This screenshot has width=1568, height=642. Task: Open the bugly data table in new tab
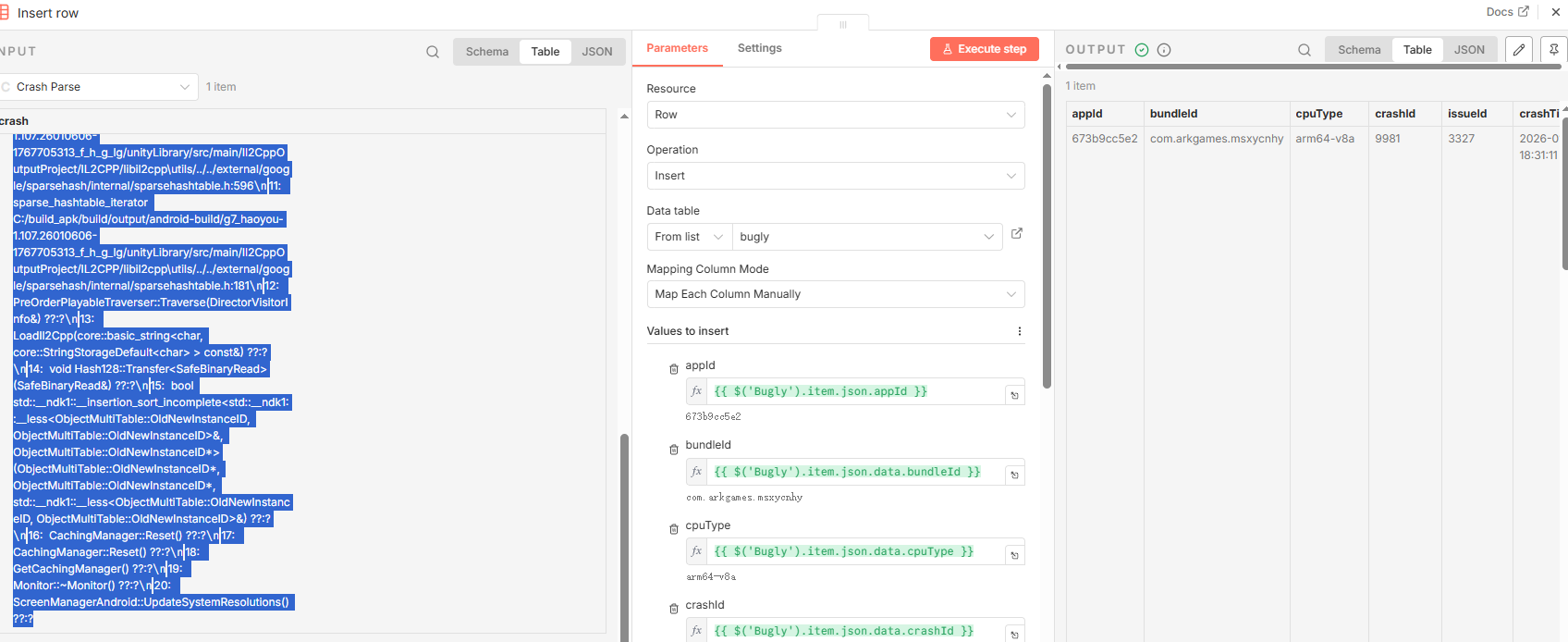click(1016, 234)
